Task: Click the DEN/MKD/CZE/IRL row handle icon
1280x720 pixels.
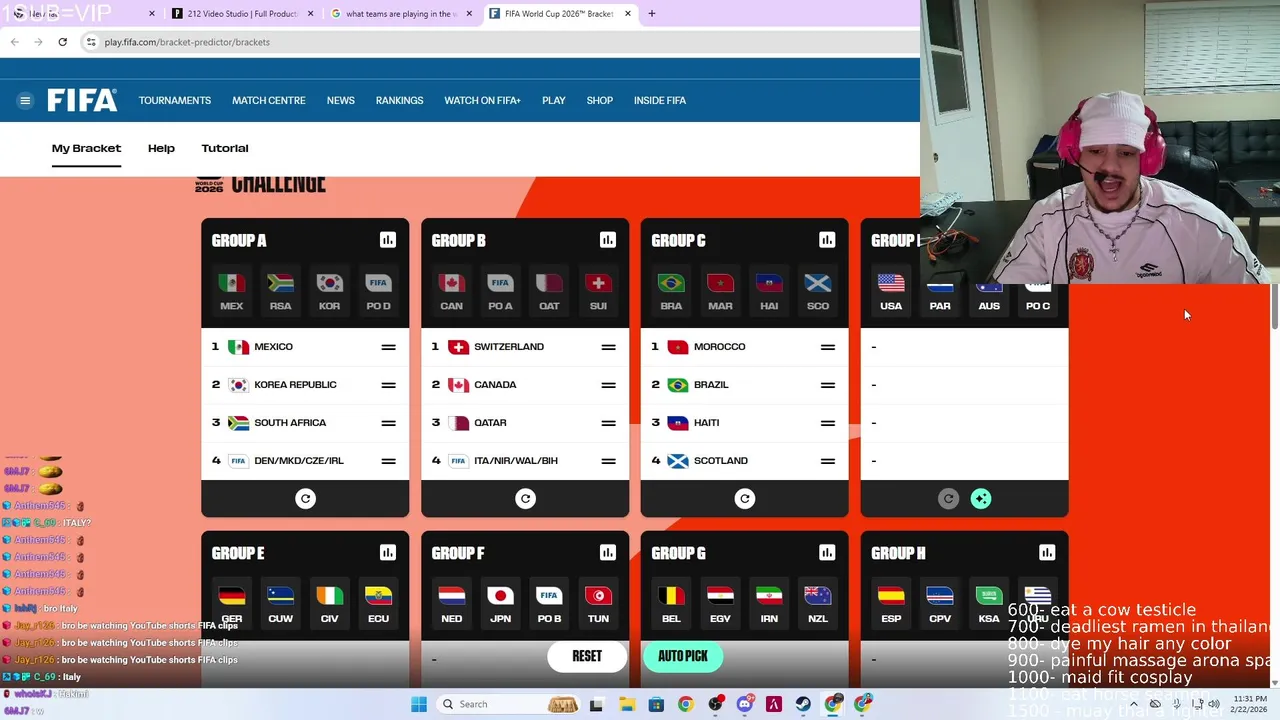Action: 388,461
